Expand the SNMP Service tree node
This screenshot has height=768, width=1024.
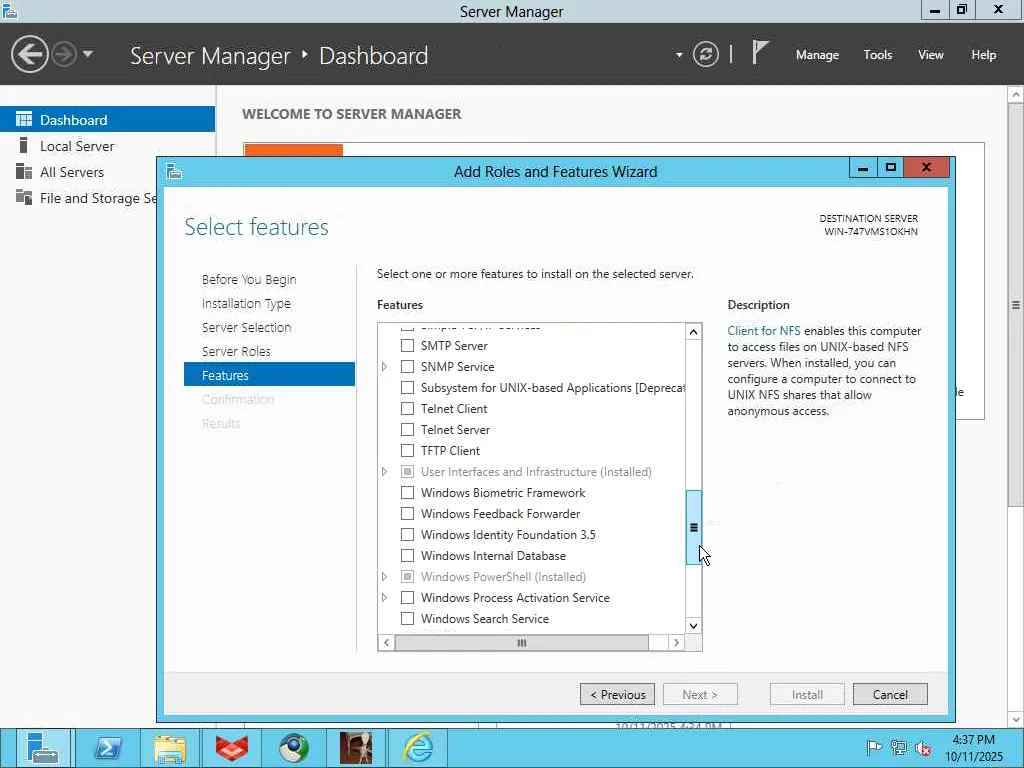pyautogui.click(x=385, y=366)
